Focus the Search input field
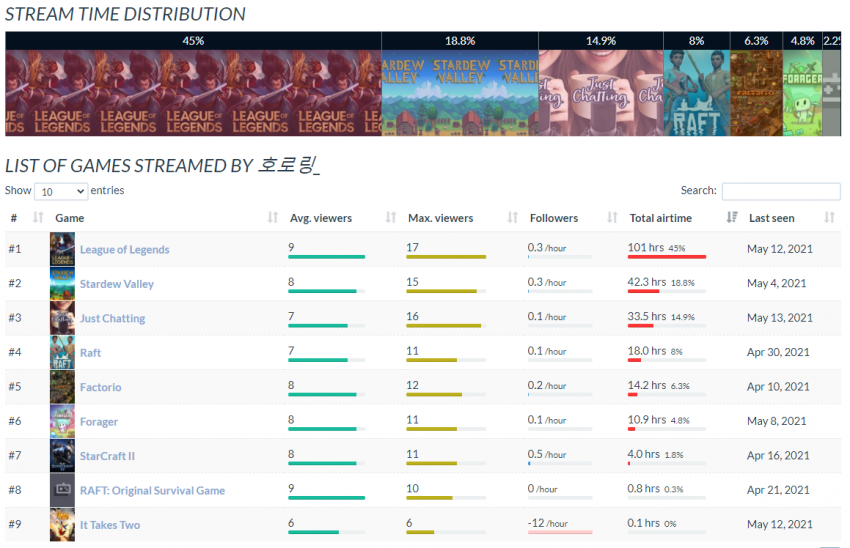This screenshot has width=850, height=548. coord(781,191)
